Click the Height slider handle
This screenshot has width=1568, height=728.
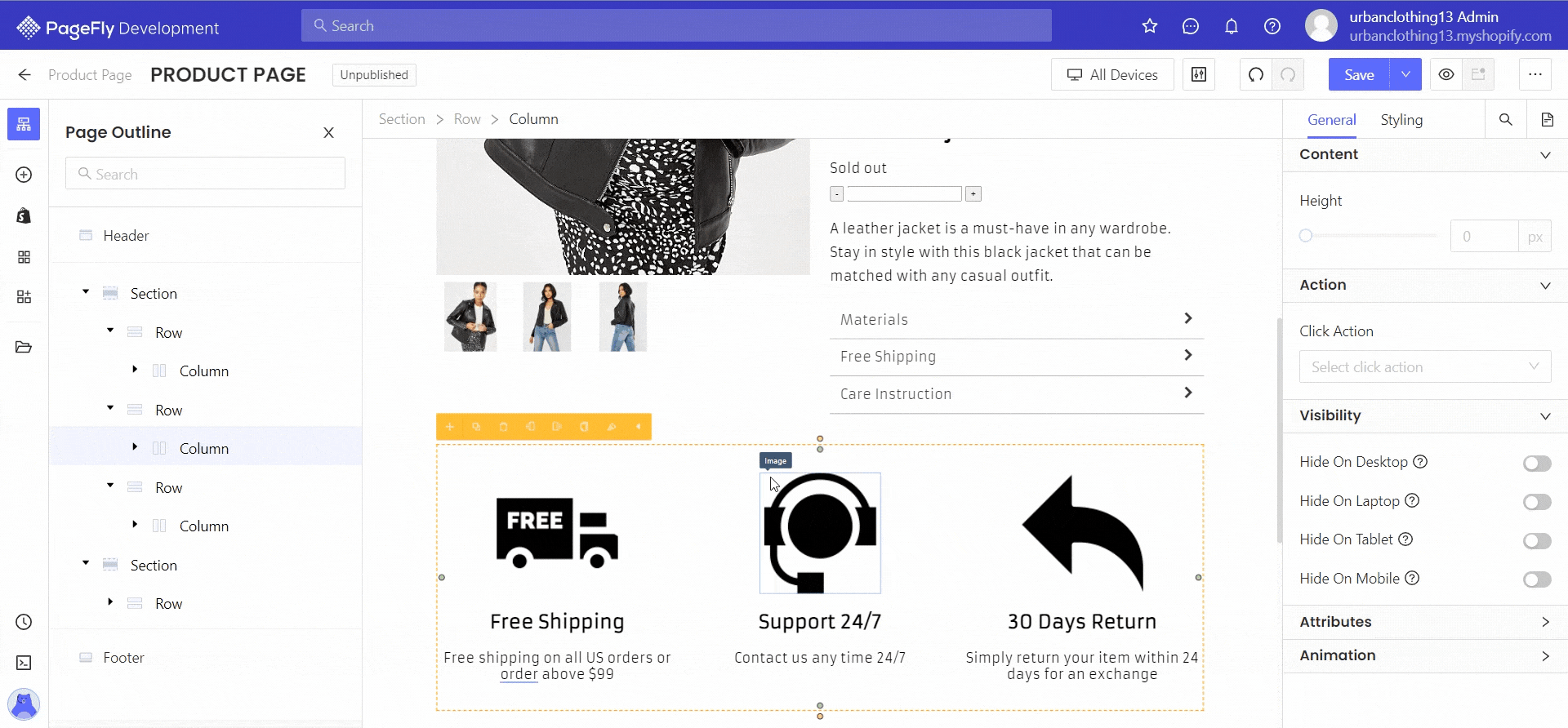[1306, 236]
